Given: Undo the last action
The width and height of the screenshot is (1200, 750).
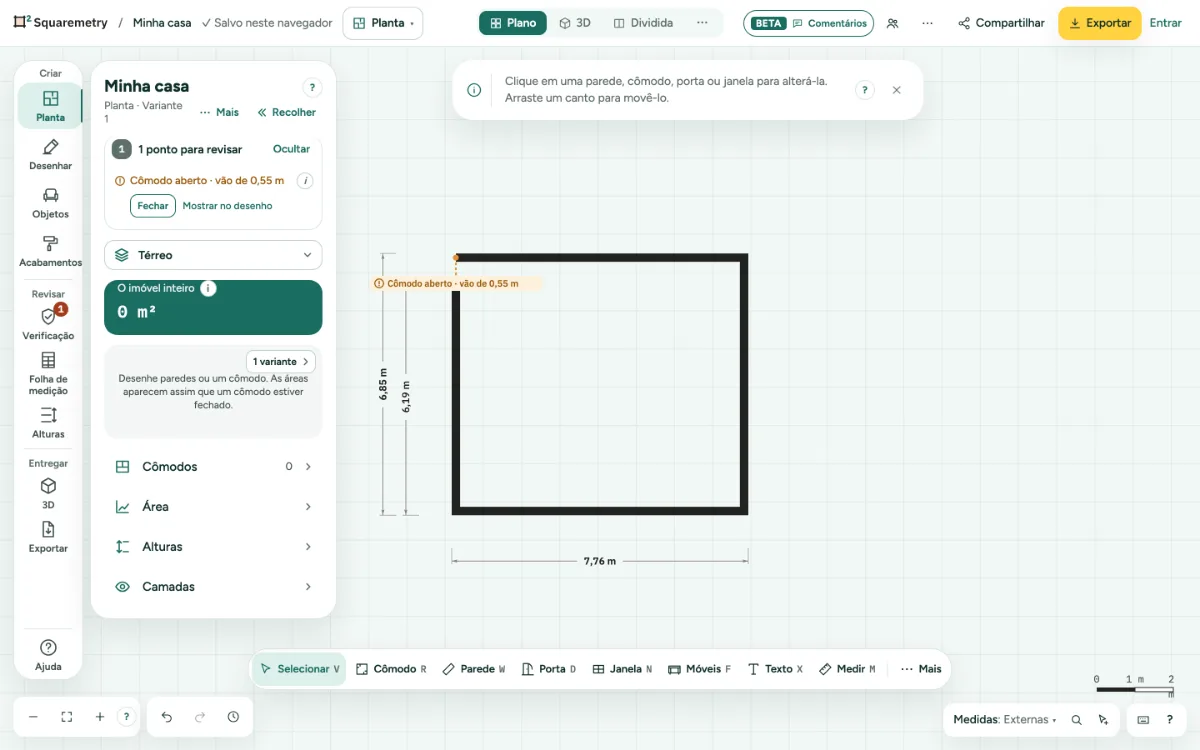Looking at the screenshot, I should [x=167, y=717].
